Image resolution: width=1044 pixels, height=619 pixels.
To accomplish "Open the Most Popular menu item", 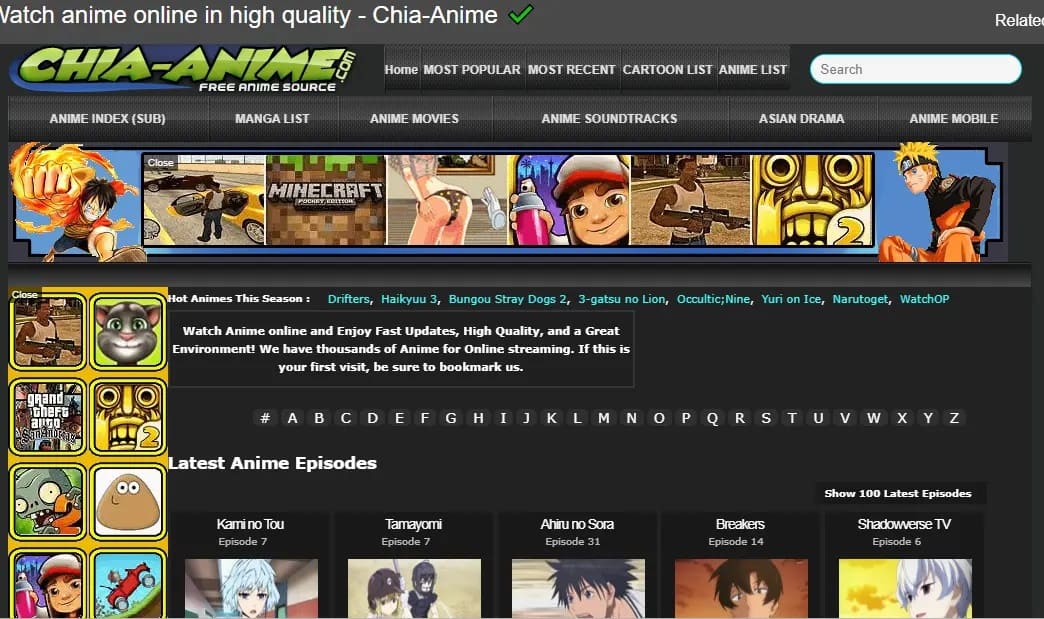I will (x=472, y=70).
